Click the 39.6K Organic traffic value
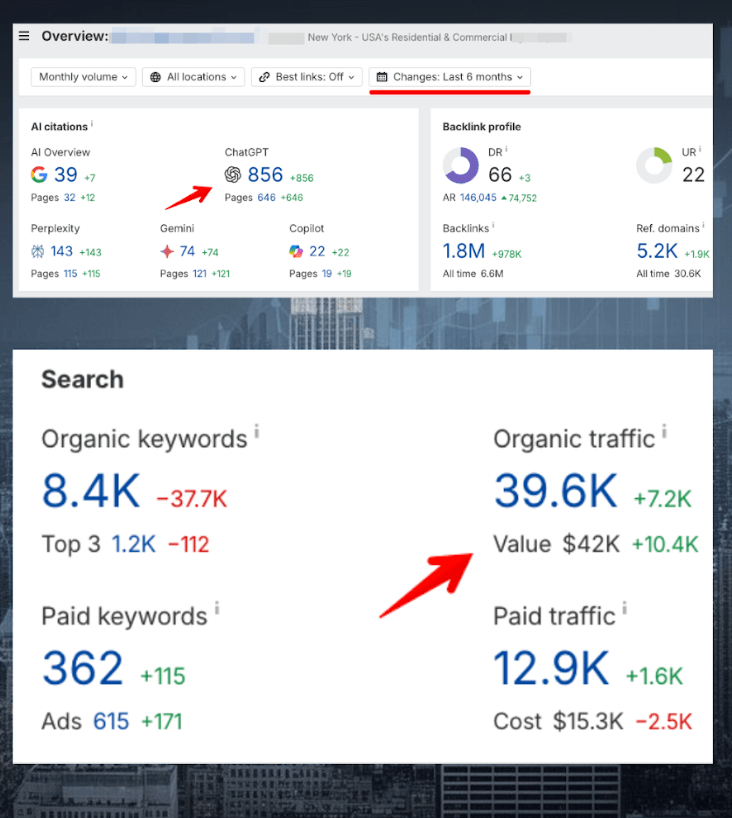Image resolution: width=732 pixels, height=818 pixels. (557, 490)
